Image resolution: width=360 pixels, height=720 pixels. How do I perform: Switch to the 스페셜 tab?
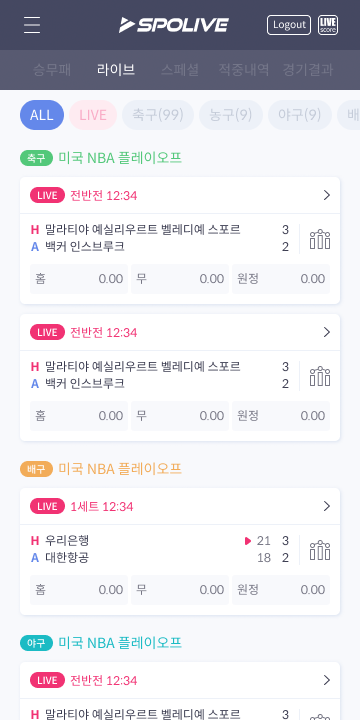180,70
